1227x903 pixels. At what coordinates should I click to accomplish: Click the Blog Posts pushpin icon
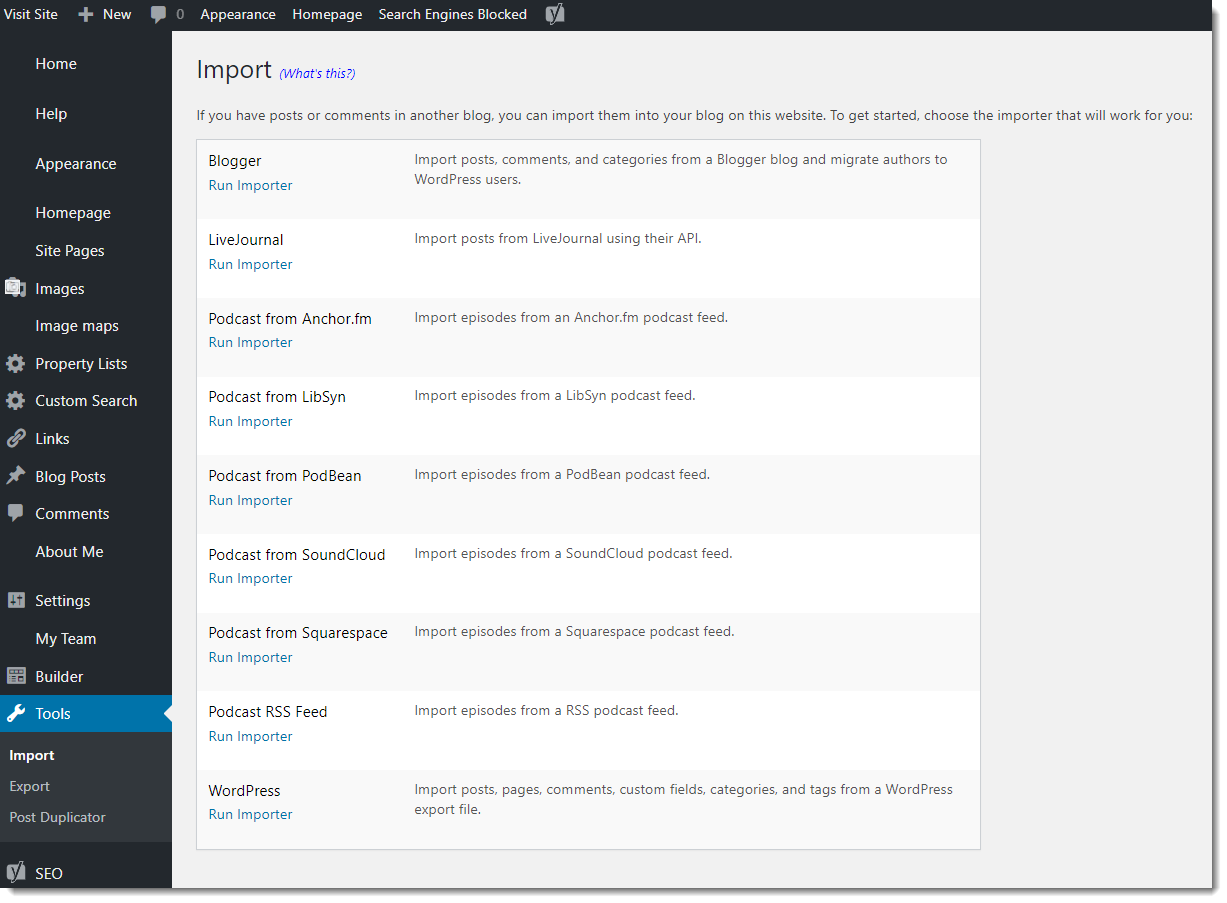pos(16,476)
